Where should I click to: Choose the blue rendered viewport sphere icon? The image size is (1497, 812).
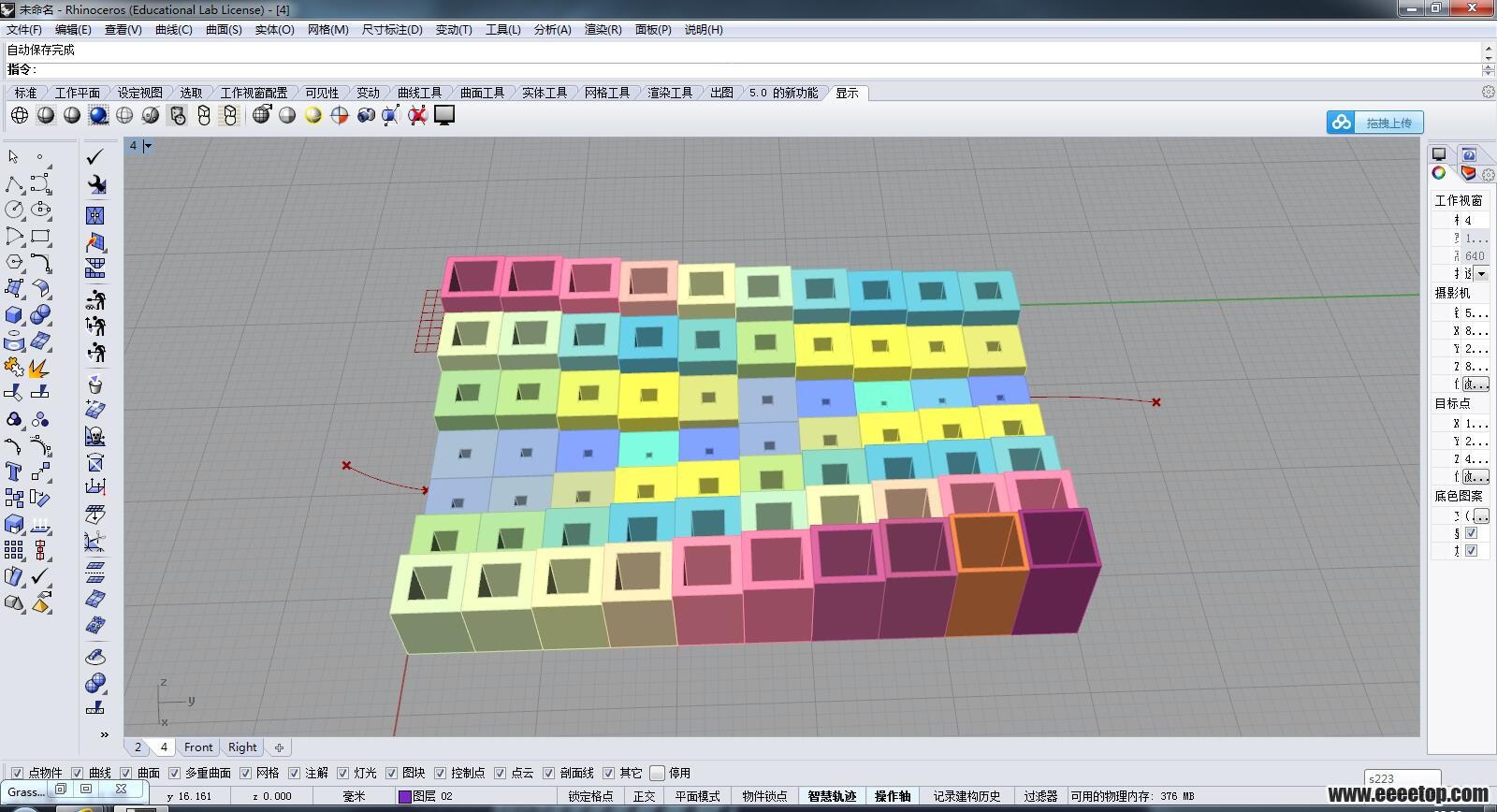(x=98, y=115)
